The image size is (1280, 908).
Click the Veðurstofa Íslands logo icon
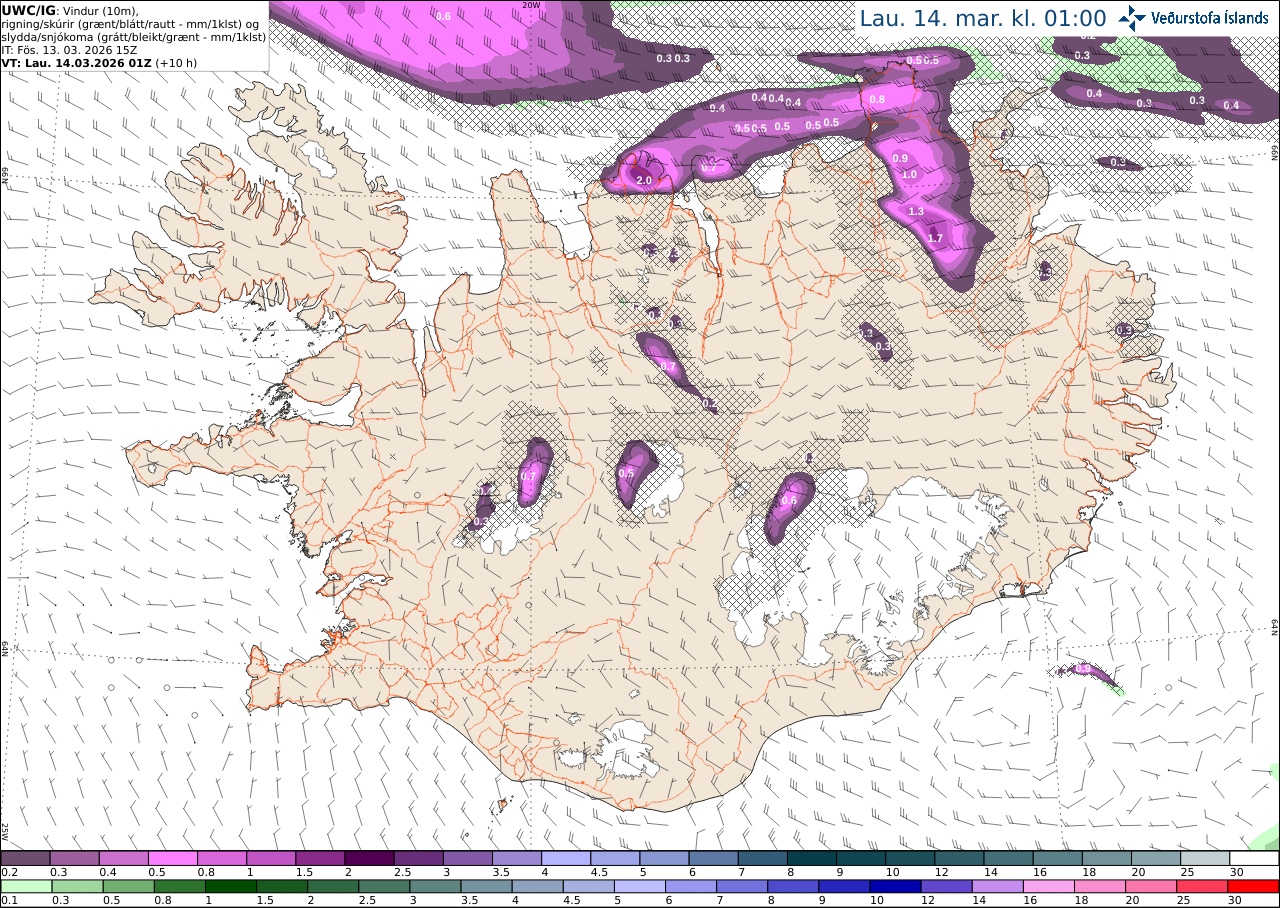(1132, 17)
